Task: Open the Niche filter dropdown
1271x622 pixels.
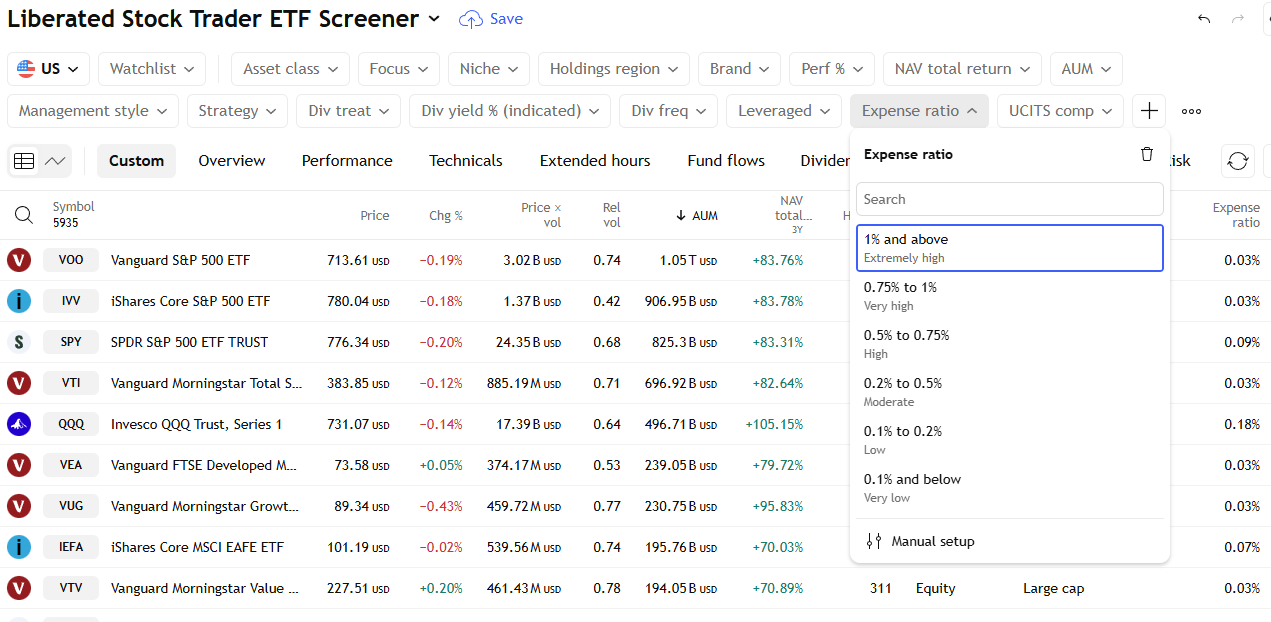Action: (x=489, y=69)
